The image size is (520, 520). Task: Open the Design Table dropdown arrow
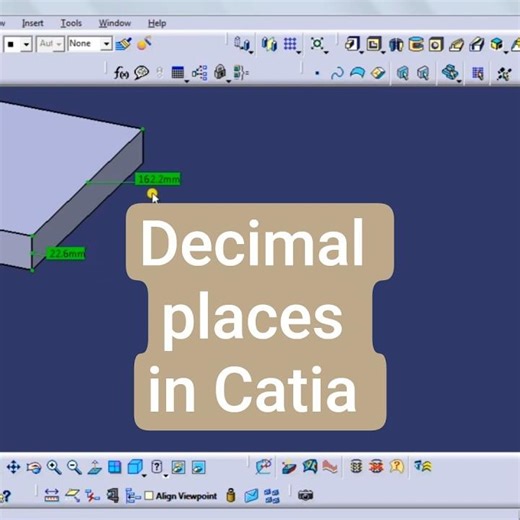tap(187, 81)
